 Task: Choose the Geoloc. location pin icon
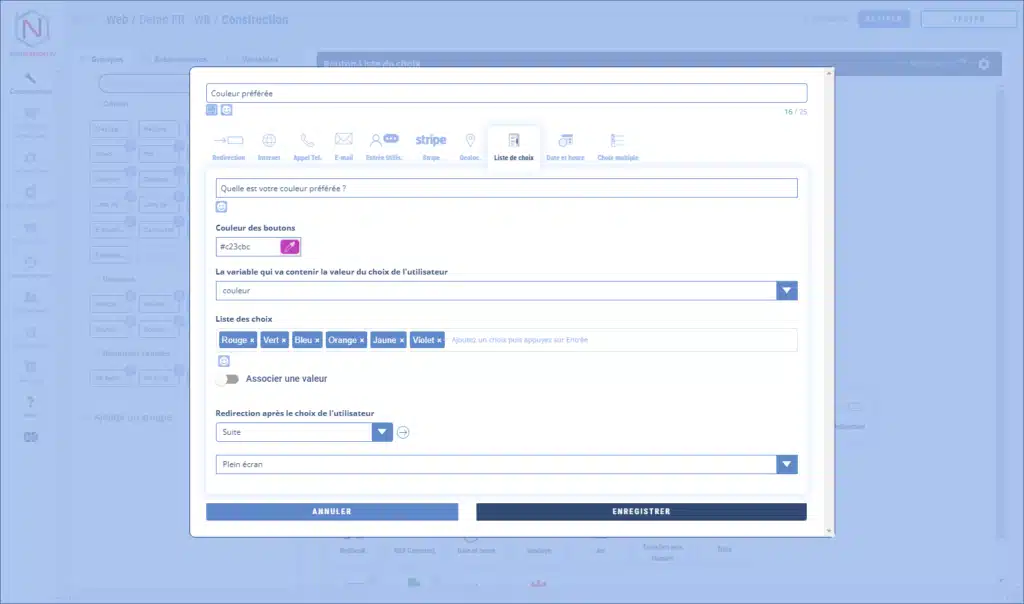click(470, 141)
